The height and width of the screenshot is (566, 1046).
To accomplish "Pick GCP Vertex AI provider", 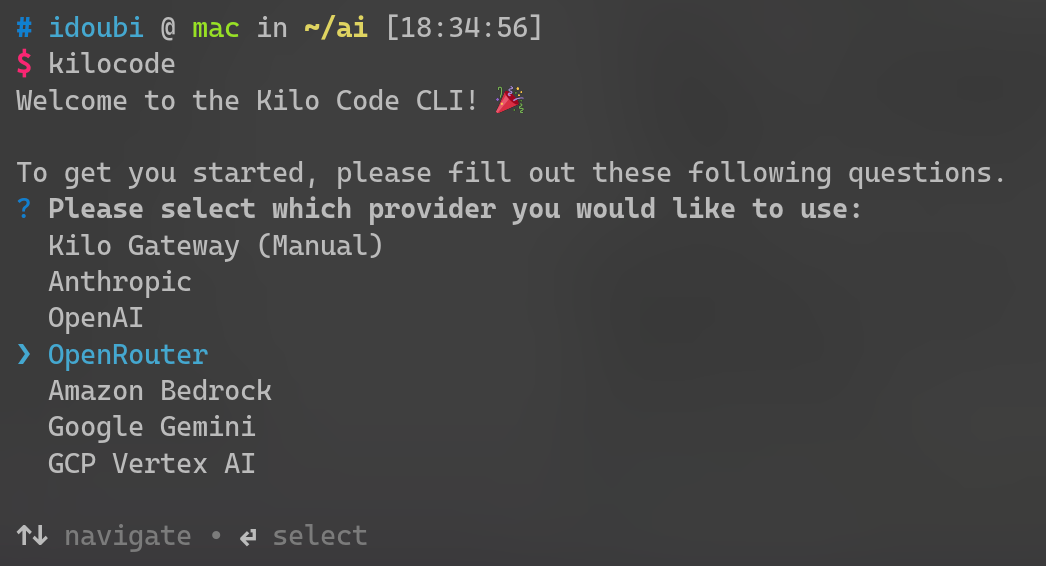I will (x=151, y=464).
